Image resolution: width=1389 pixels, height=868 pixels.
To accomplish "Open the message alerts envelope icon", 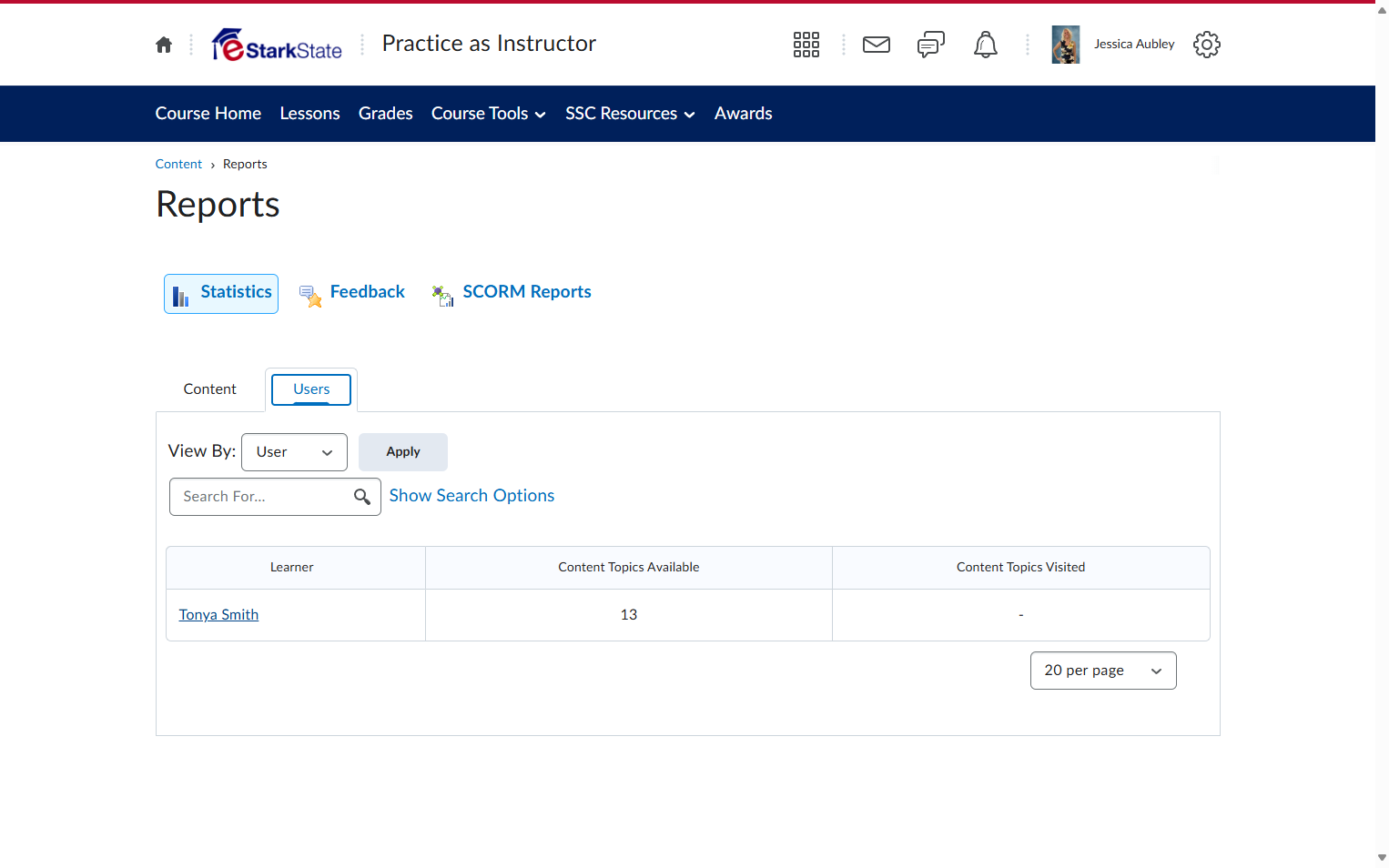I will [877, 45].
